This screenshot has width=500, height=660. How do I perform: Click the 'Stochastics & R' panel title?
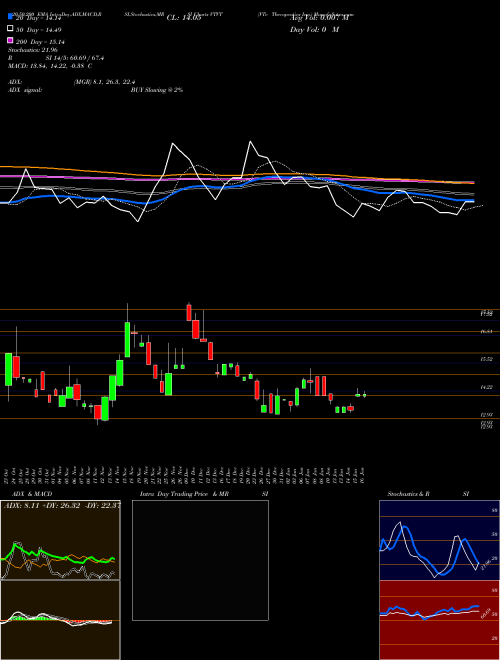click(x=408, y=494)
